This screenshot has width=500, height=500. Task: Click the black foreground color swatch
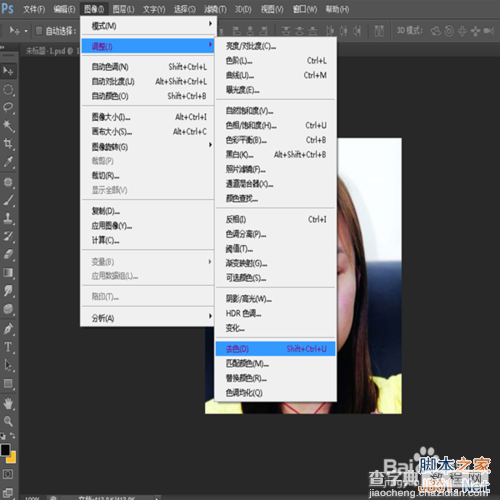point(5,450)
